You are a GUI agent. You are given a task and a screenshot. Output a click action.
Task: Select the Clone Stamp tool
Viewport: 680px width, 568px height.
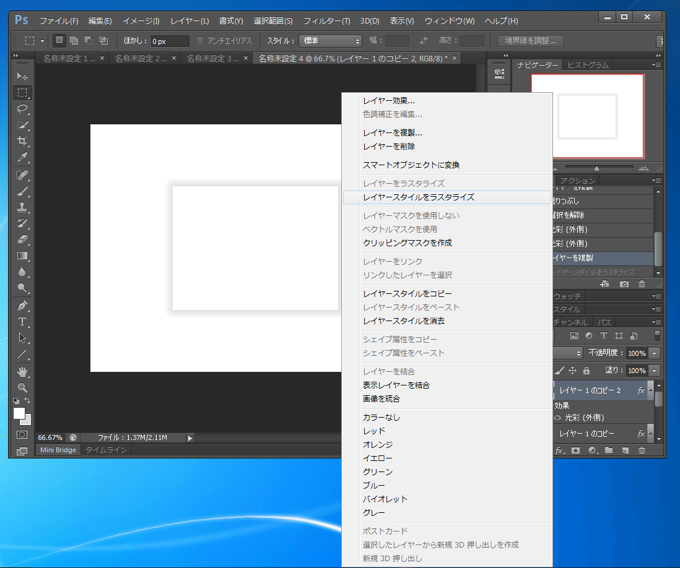(22, 207)
